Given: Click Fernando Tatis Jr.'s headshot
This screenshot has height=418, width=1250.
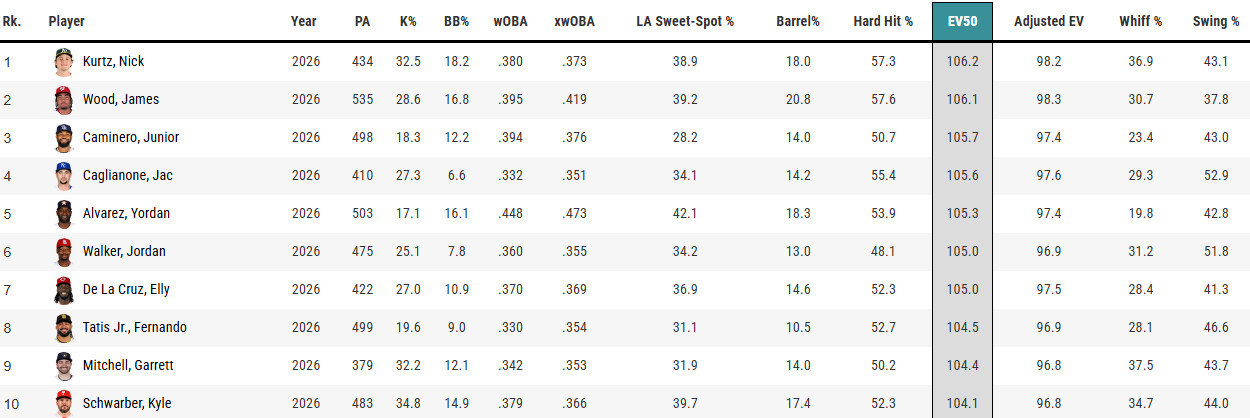Looking at the screenshot, I should click(64, 328).
